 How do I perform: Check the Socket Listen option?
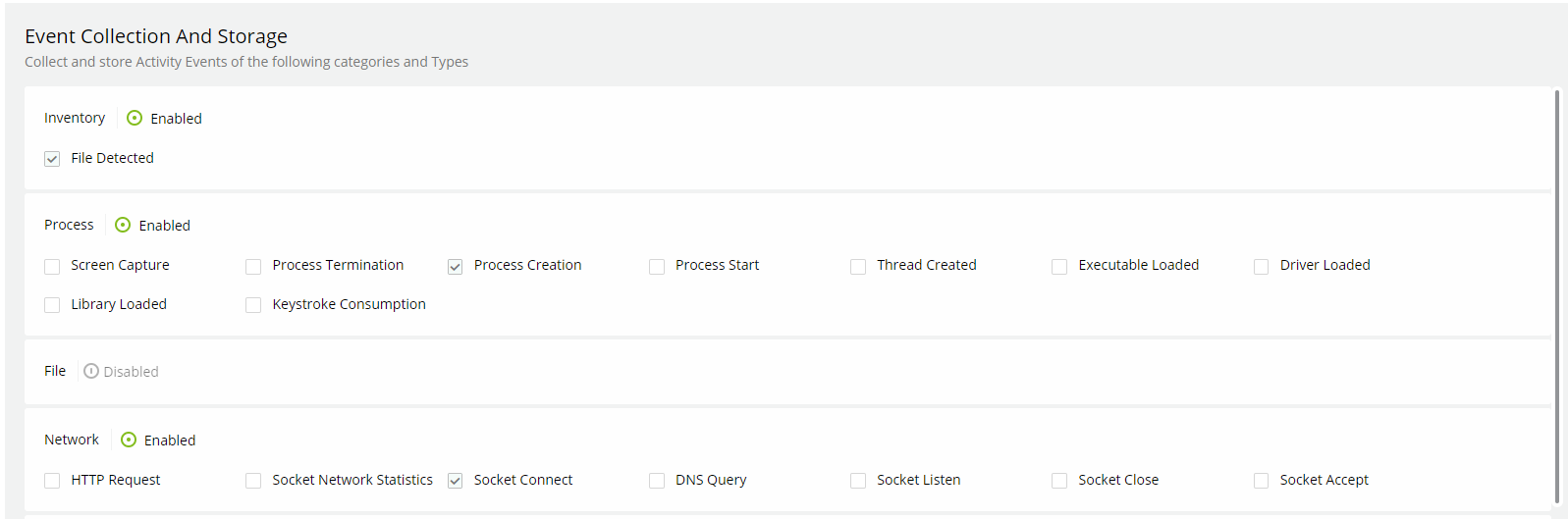pyautogui.click(x=858, y=481)
